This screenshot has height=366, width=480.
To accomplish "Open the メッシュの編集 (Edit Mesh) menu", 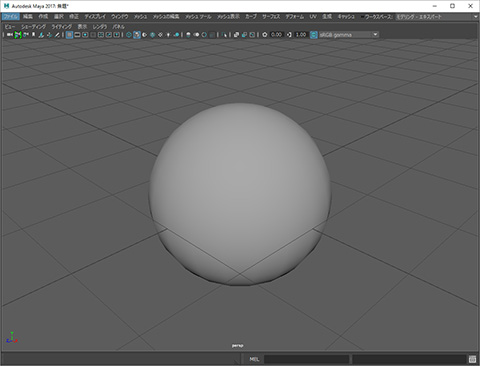I will point(166,17).
